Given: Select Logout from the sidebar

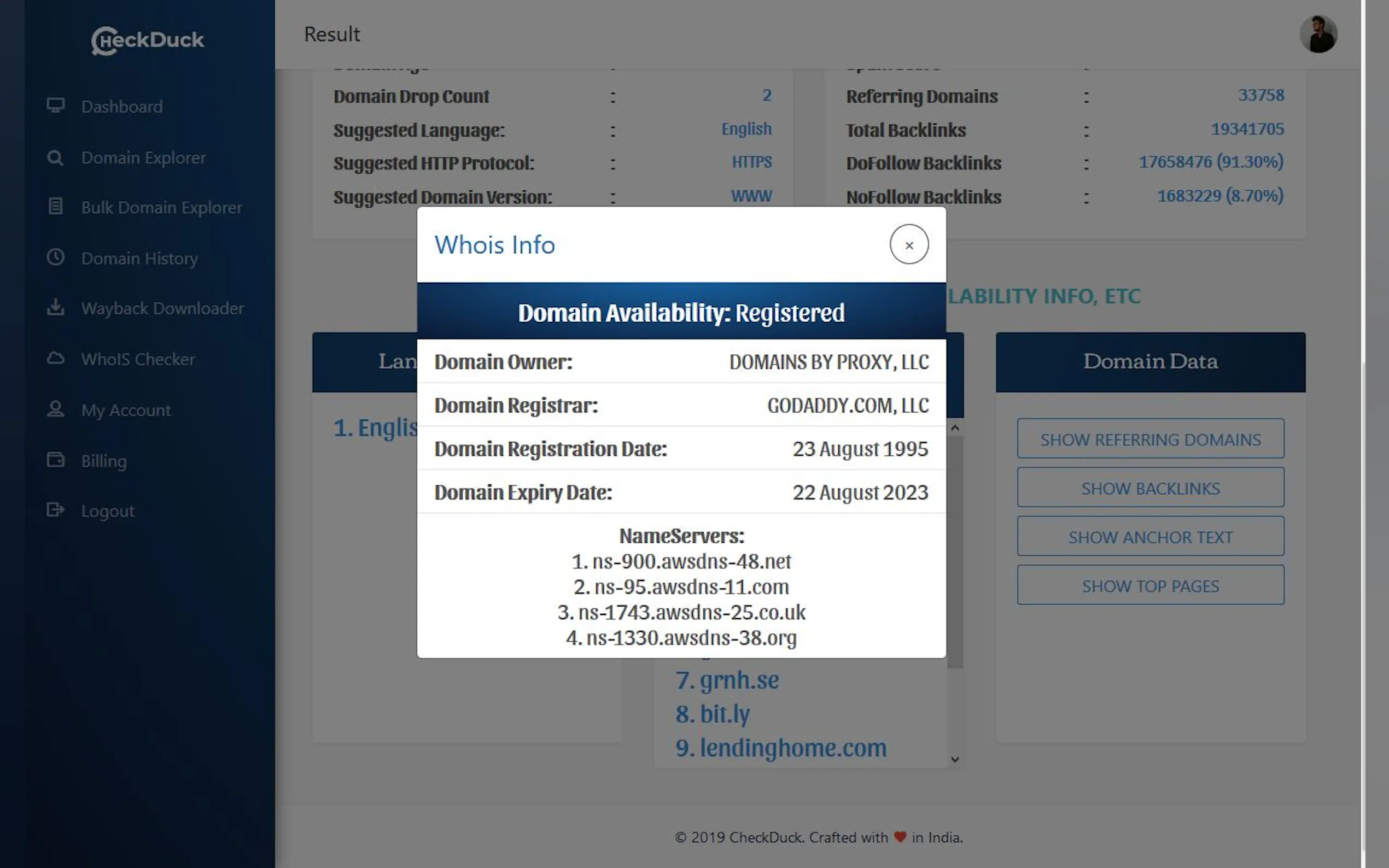Looking at the screenshot, I should point(107,511).
